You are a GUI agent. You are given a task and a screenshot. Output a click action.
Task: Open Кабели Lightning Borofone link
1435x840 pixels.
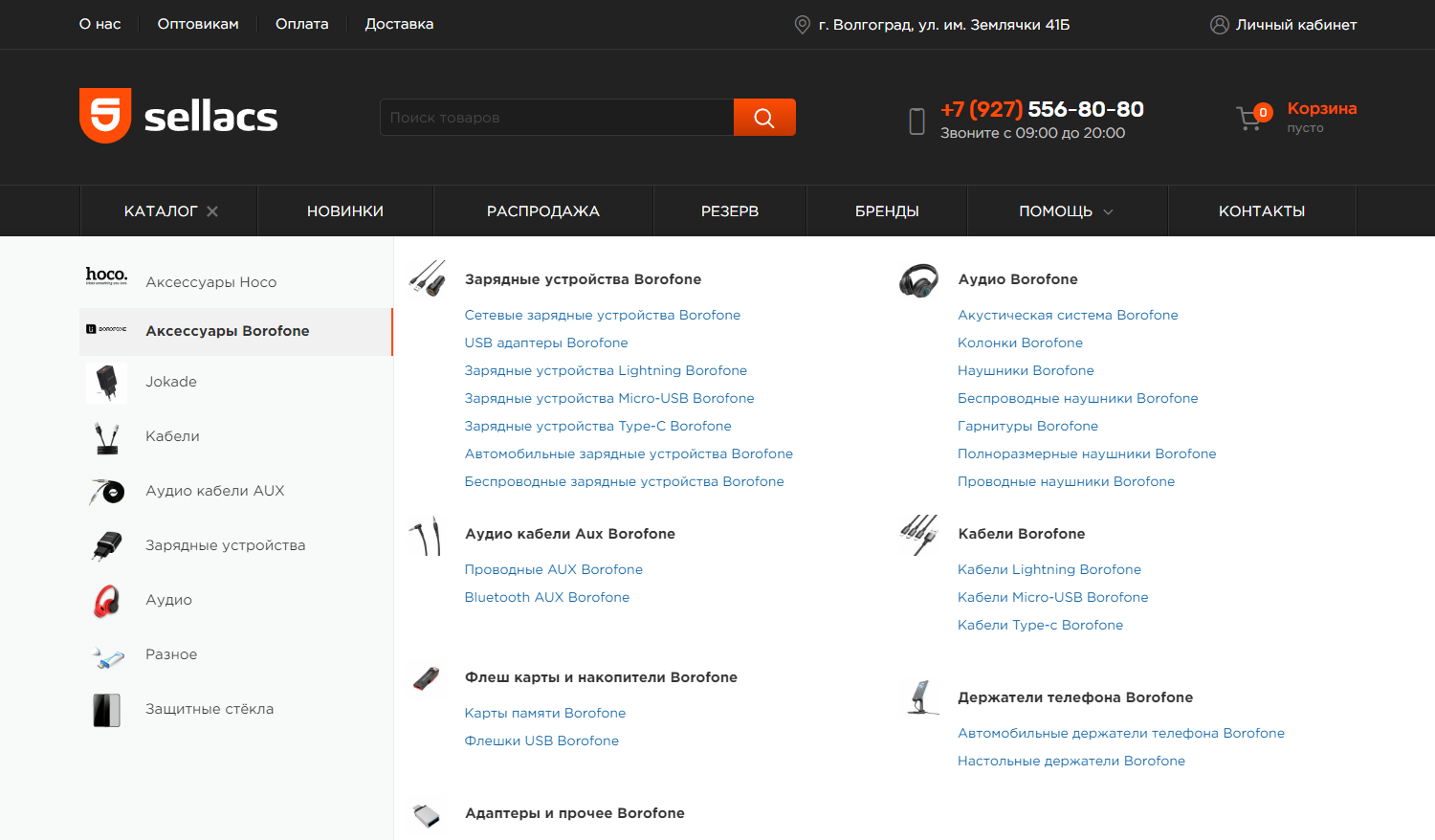[x=1049, y=569]
